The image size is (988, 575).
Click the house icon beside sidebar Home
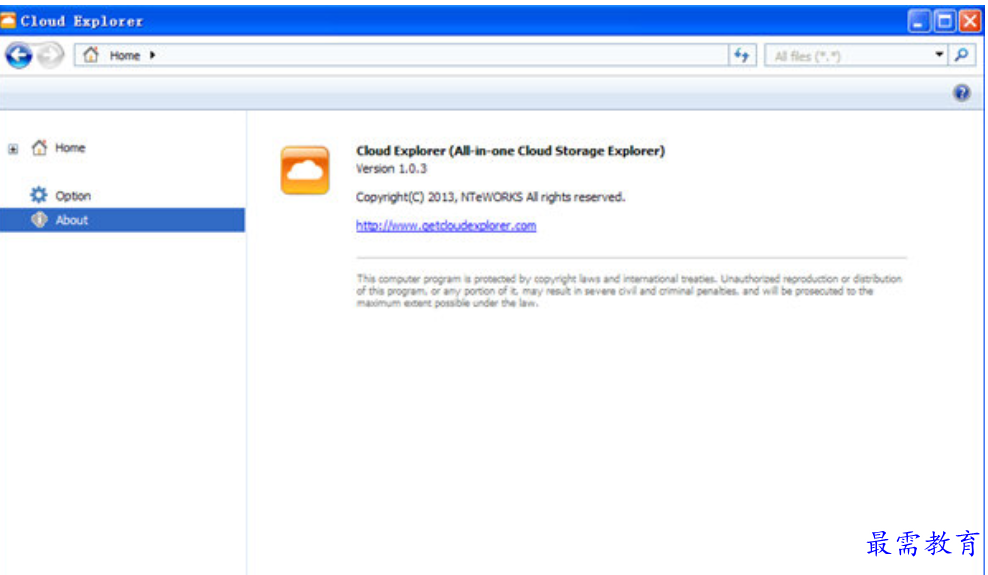(x=40, y=147)
